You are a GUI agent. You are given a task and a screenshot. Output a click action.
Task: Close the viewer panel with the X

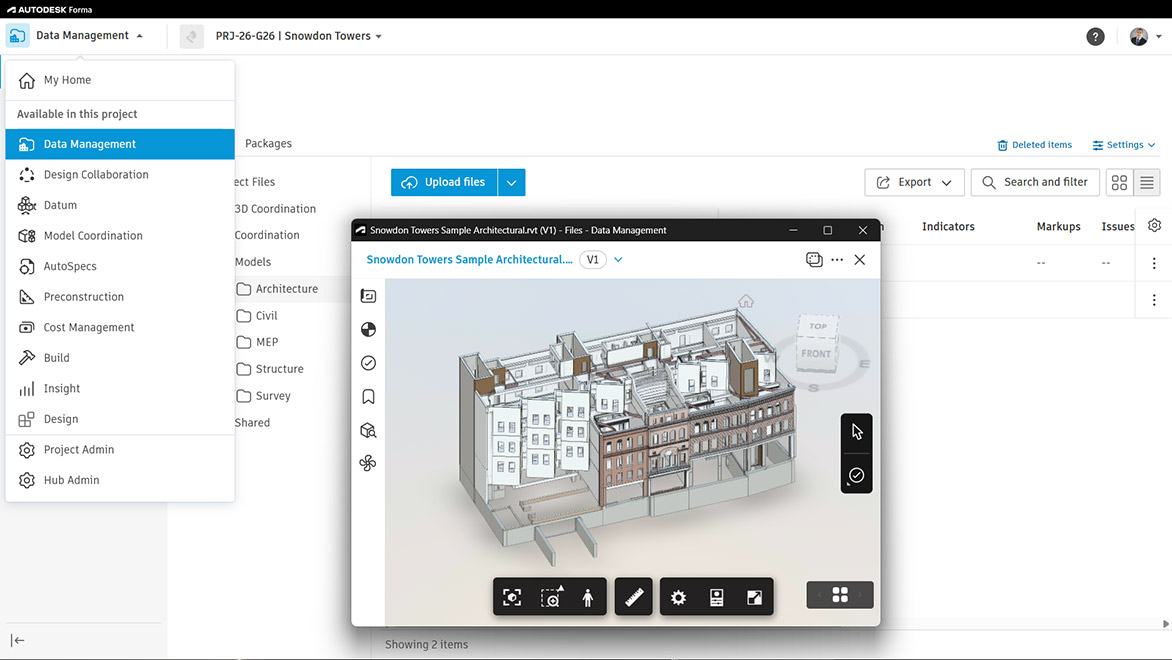860,259
